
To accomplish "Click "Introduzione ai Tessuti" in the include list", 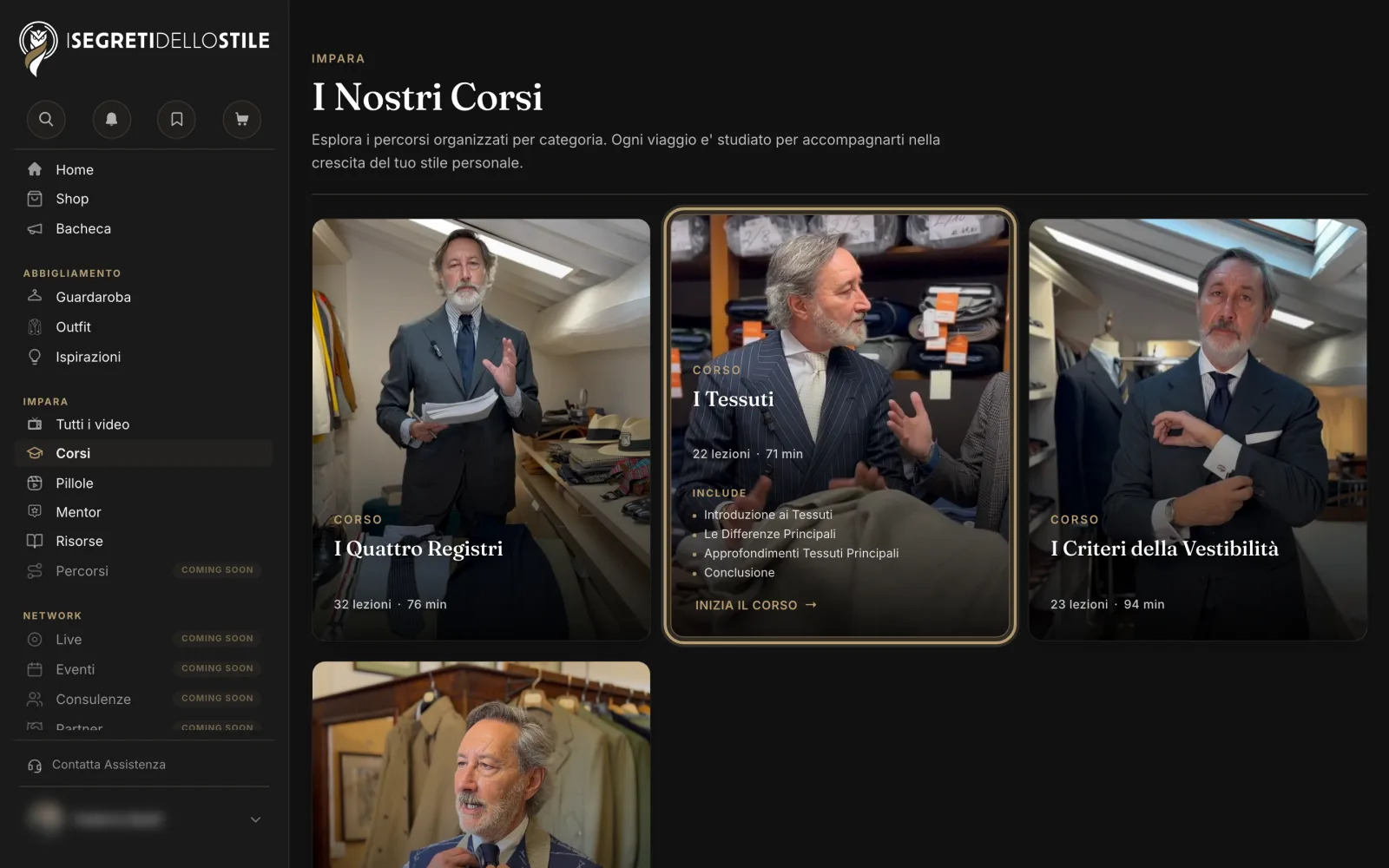I will (768, 515).
